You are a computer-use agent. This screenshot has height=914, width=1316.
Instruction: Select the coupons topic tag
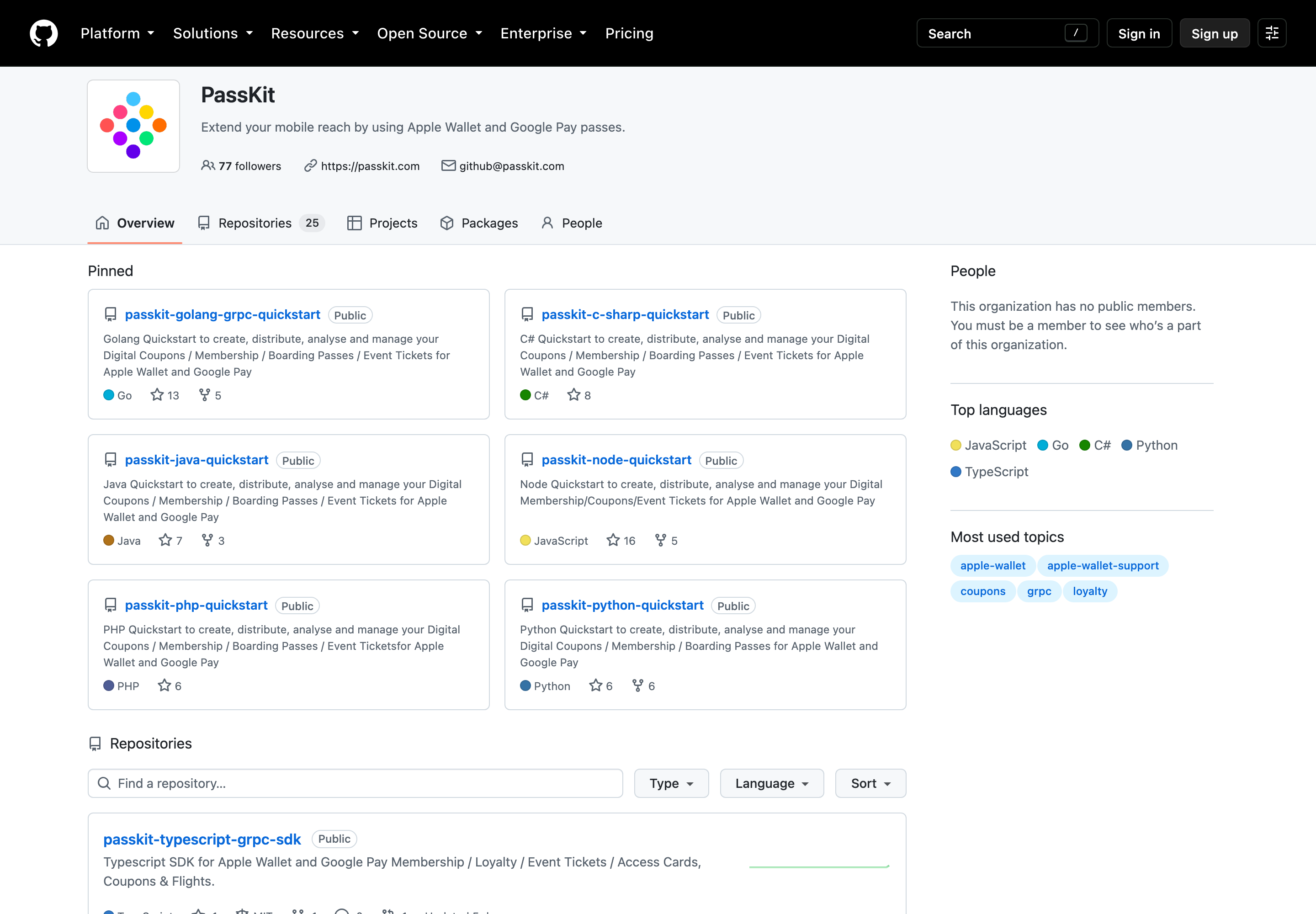(x=983, y=591)
